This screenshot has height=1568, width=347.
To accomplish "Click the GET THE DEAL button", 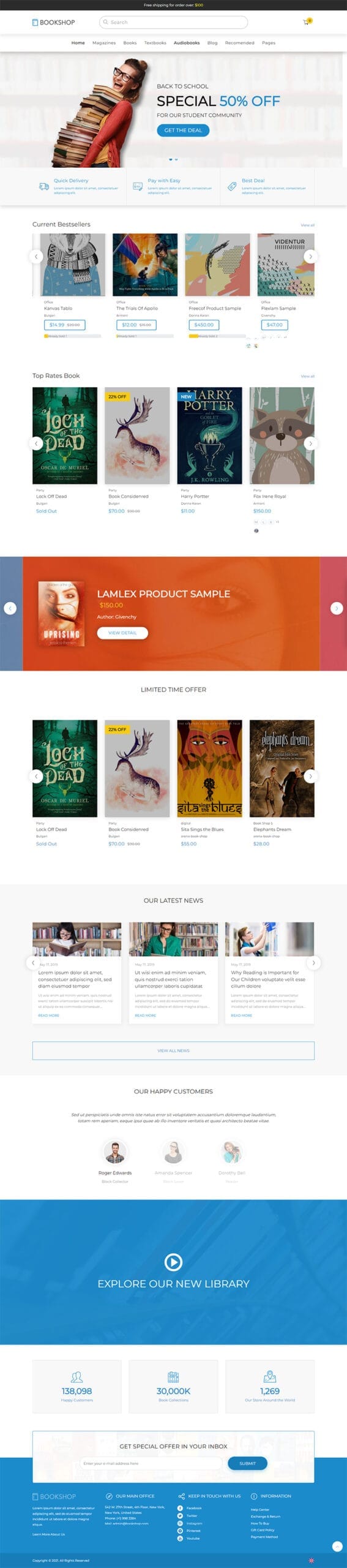I will [183, 130].
